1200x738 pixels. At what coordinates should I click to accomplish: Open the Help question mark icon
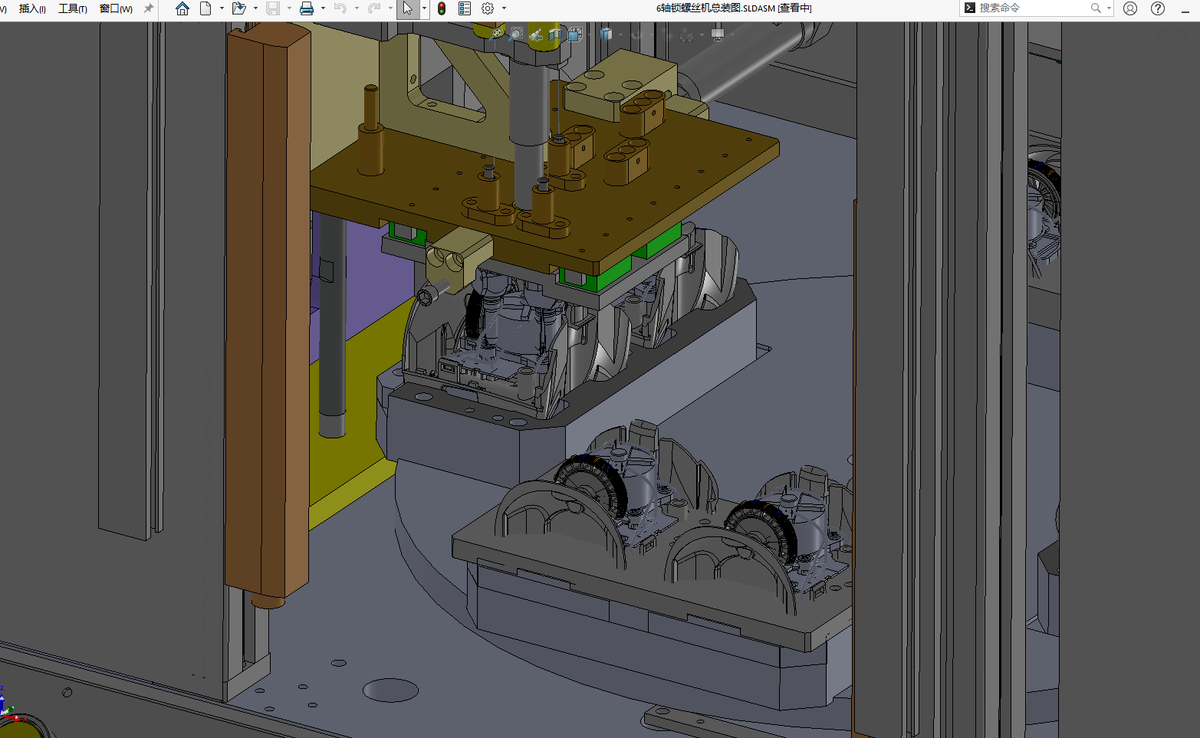point(1158,8)
